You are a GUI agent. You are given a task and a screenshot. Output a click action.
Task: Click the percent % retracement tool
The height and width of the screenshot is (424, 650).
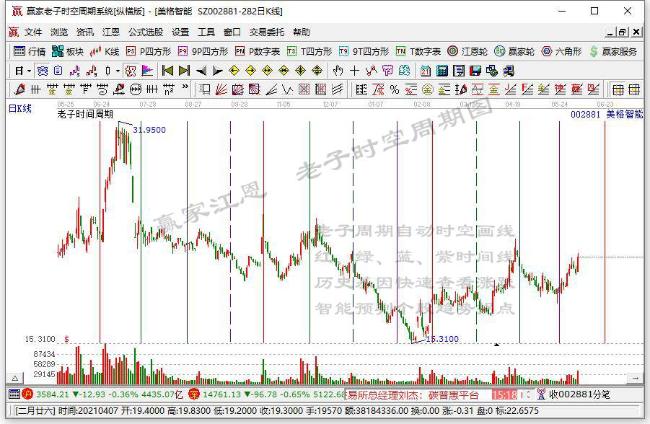(394, 89)
